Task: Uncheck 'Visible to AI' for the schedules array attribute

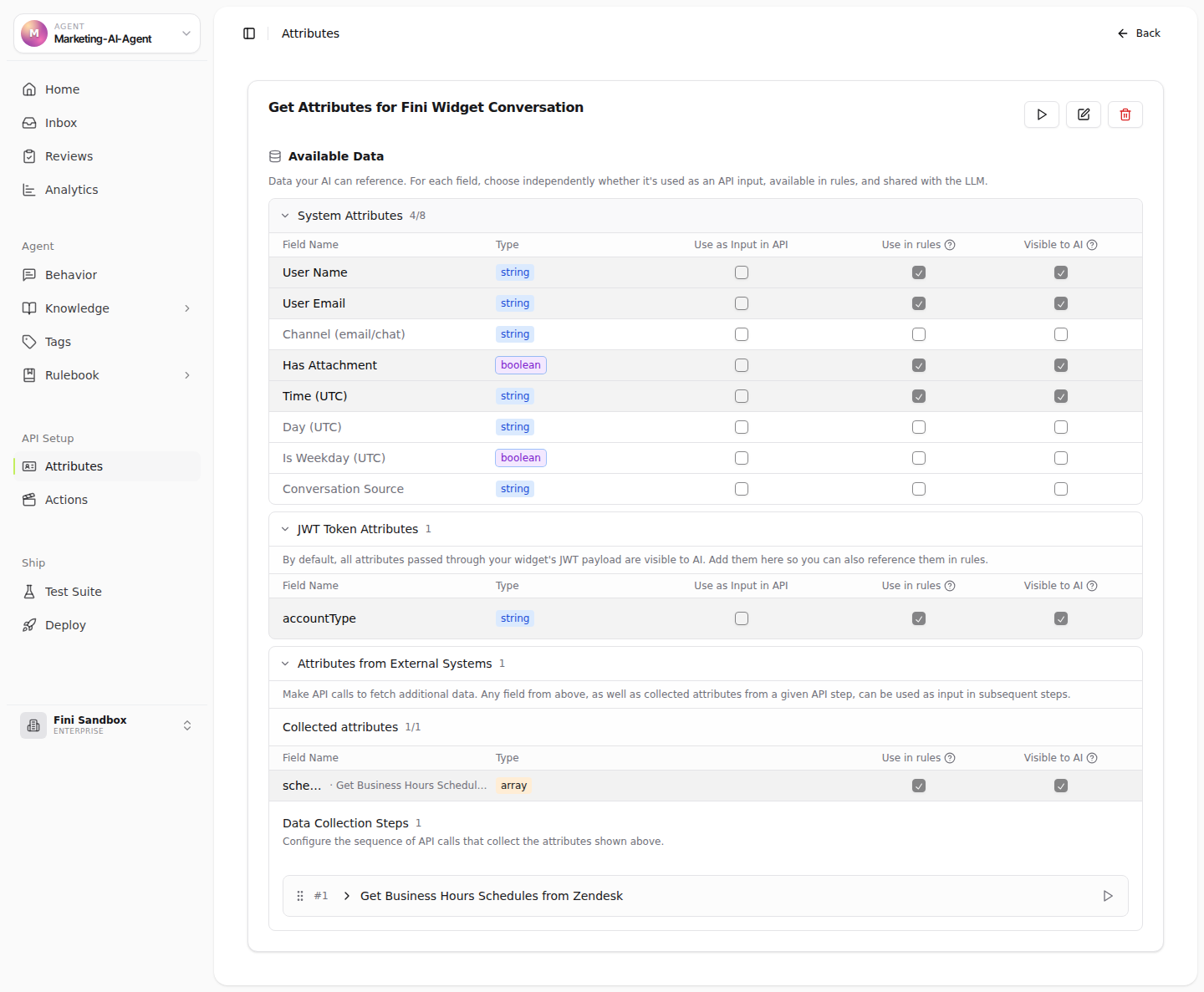Action: [1061, 786]
